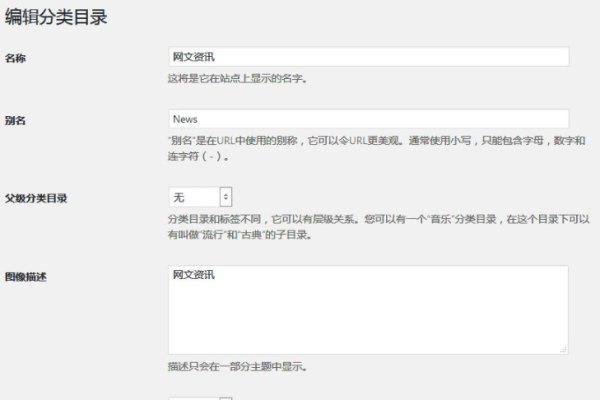Image resolution: width=600 pixels, height=400 pixels.
Task: Click the up-down arrow on the 父级分类目录 select
Action: click(x=225, y=197)
